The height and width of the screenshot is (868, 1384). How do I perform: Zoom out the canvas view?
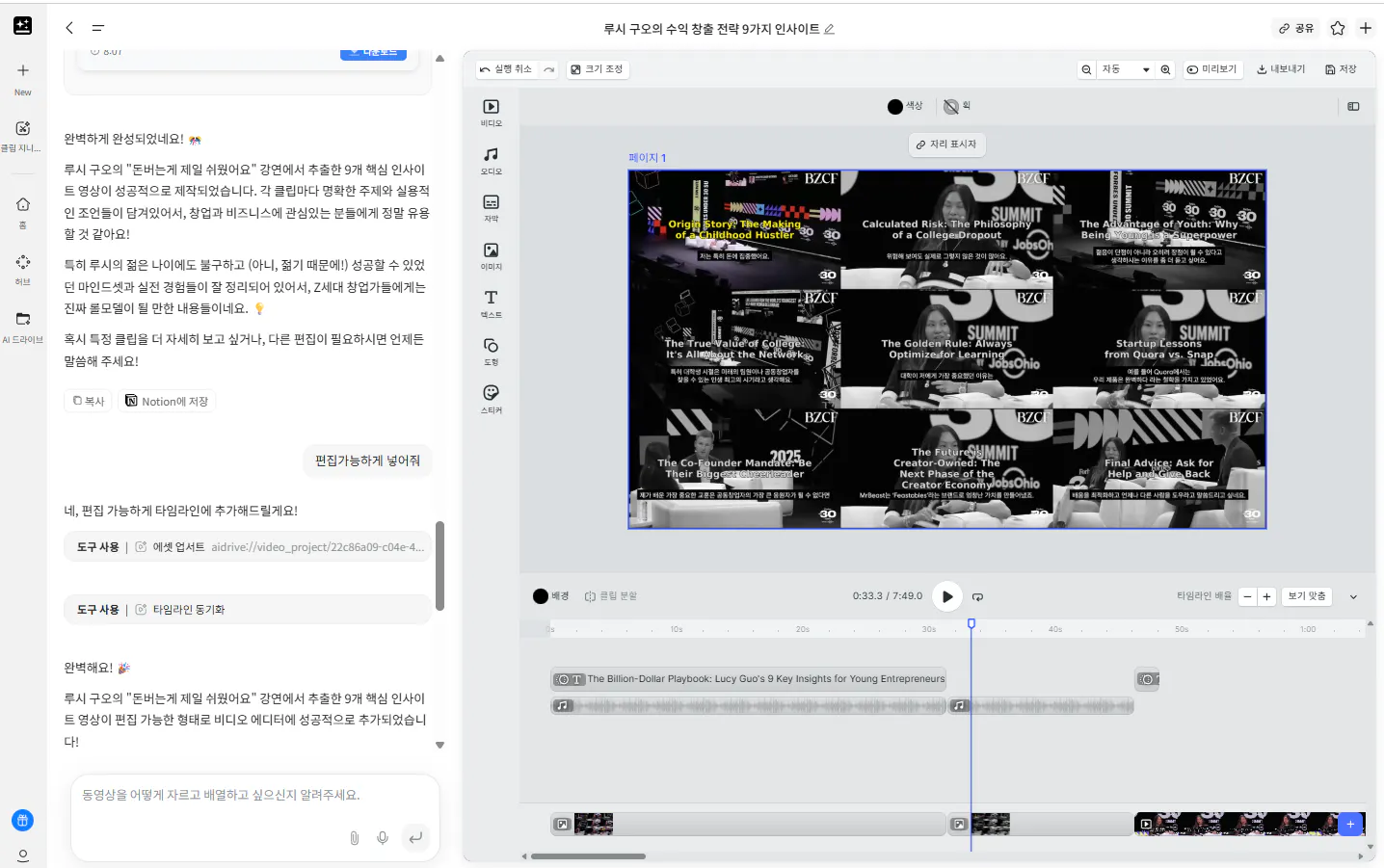coord(1087,69)
